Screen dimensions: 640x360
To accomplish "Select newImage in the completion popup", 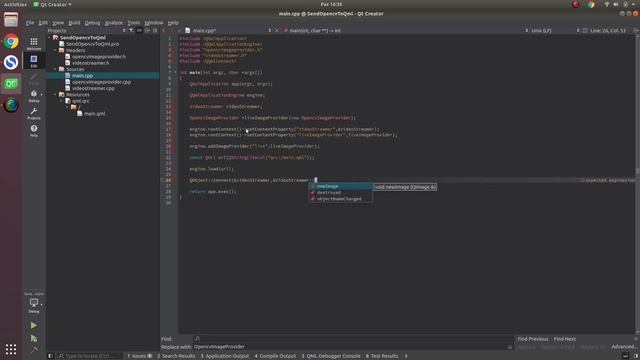I will 341,186.
